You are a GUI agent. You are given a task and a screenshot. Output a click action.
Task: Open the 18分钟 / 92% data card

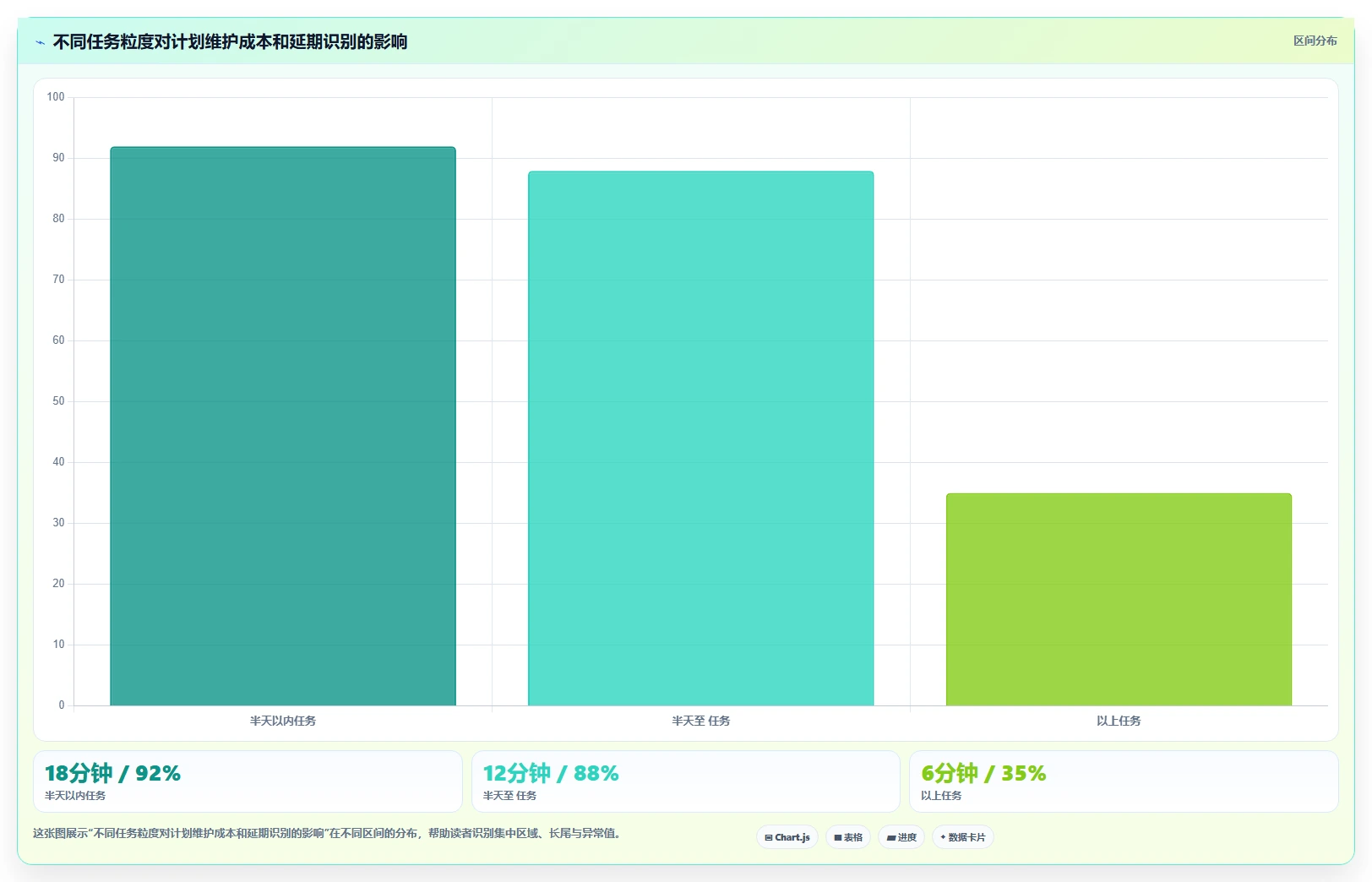point(248,781)
